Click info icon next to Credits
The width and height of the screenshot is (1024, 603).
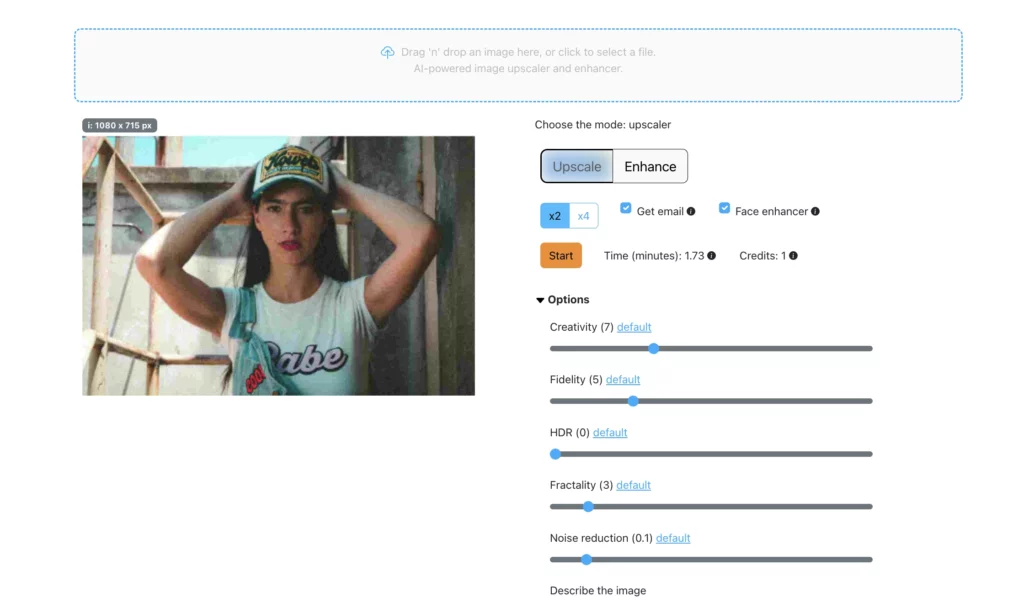[793, 256]
